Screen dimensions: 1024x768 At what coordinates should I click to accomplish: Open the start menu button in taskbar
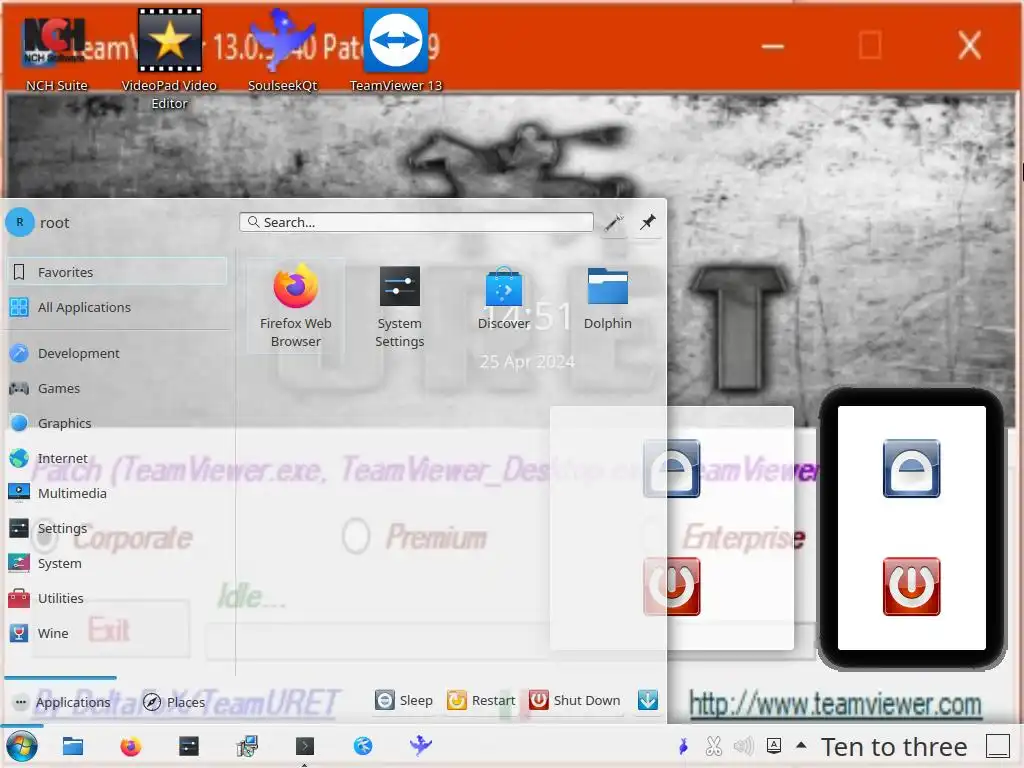click(22, 746)
